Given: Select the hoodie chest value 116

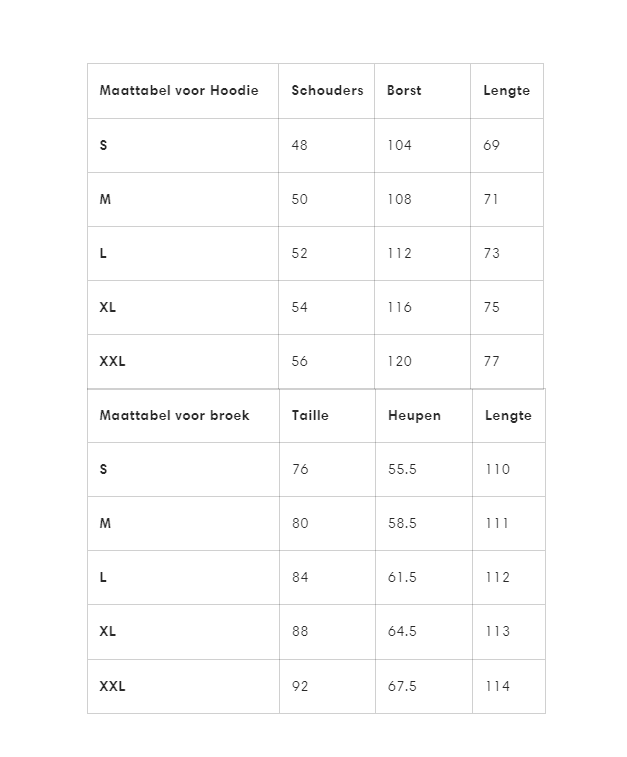Looking at the screenshot, I should [399, 307].
